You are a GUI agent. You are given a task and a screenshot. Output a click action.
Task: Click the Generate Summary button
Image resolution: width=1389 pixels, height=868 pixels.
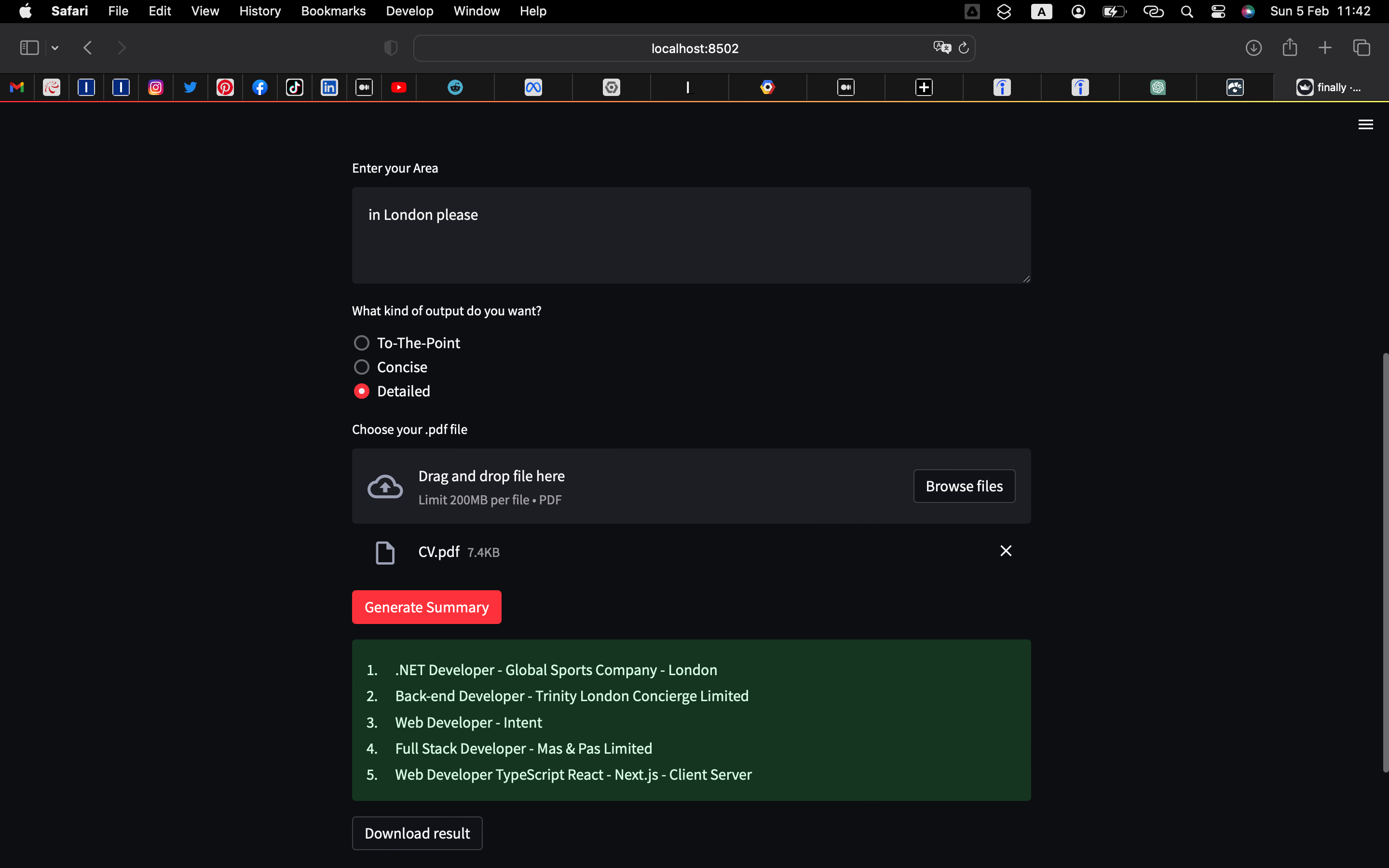coord(426,608)
